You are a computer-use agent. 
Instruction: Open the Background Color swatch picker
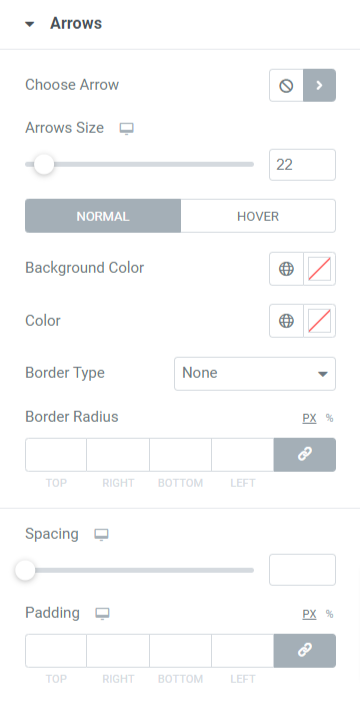pyautogui.click(x=320, y=269)
